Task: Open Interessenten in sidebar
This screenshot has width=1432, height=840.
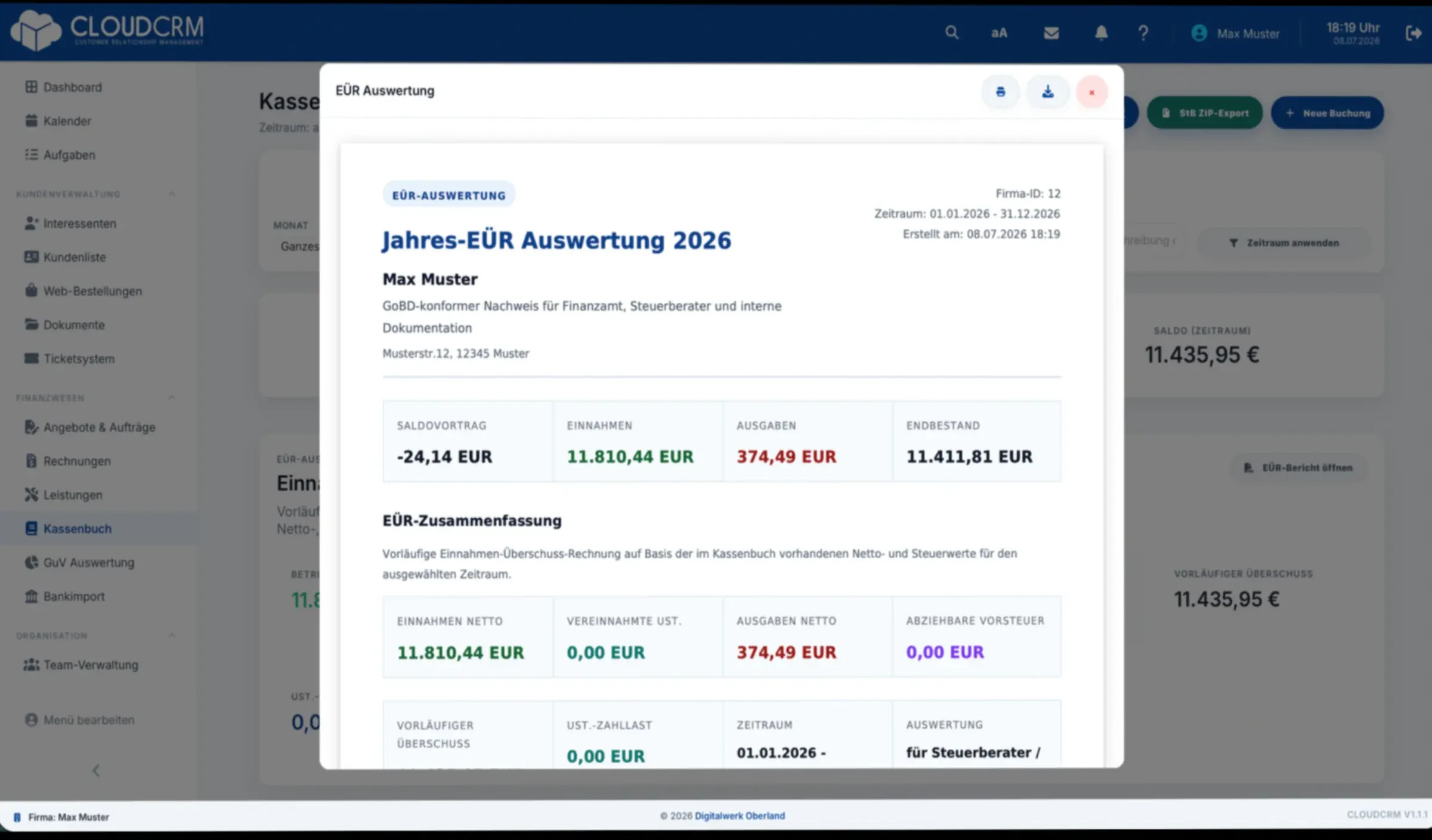Action: point(70,224)
